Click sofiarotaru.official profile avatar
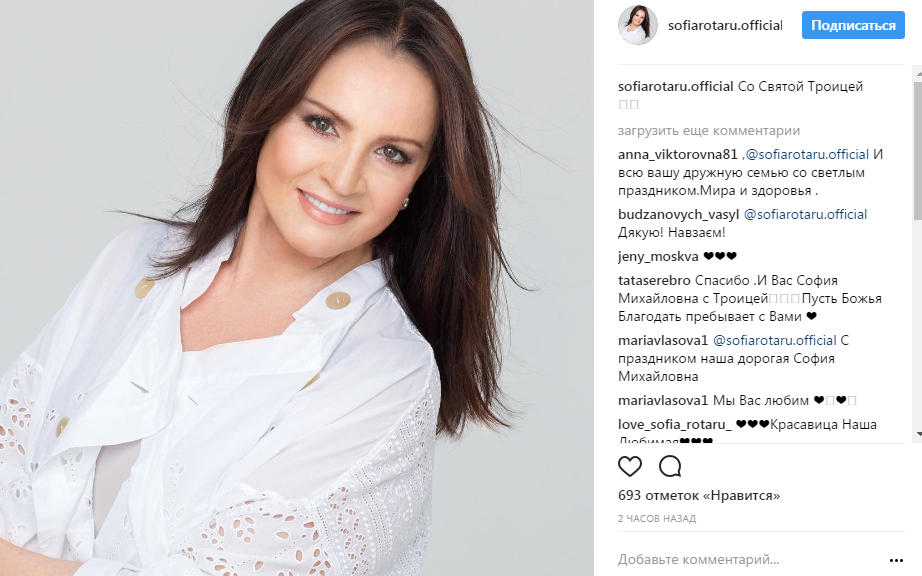Image resolution: width=922 pixels, height=576 pixels. (x=637, y=25)
